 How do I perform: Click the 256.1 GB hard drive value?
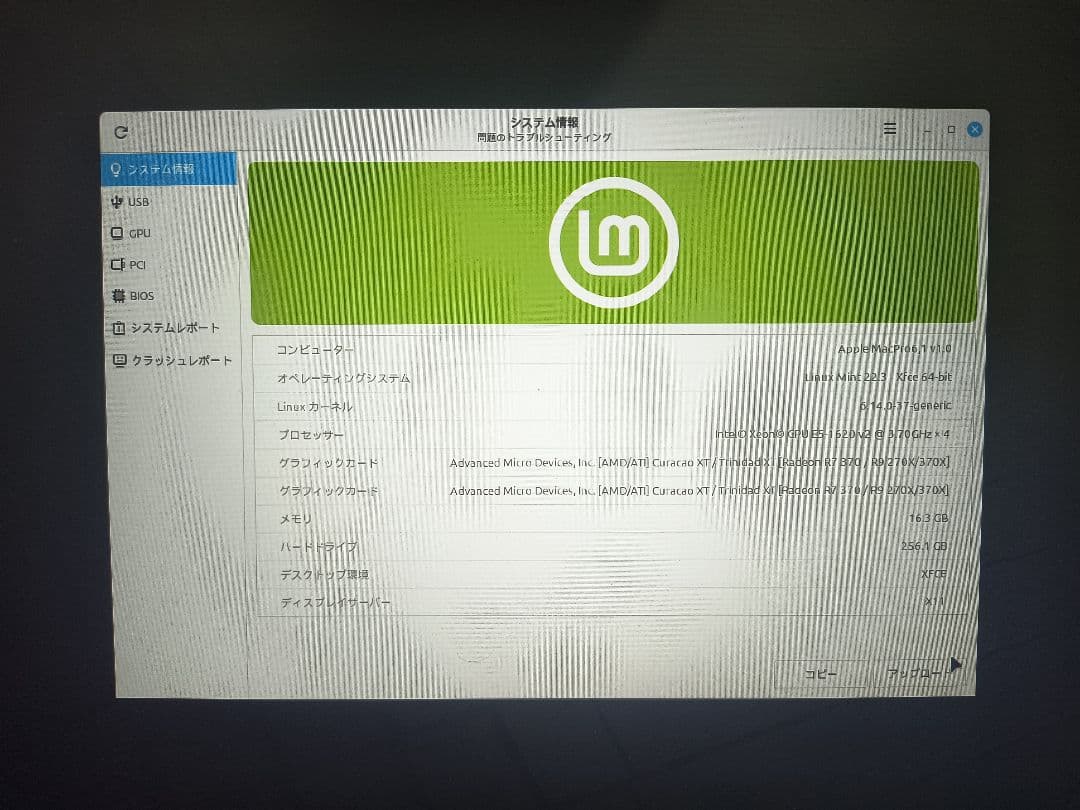point(924,546)
